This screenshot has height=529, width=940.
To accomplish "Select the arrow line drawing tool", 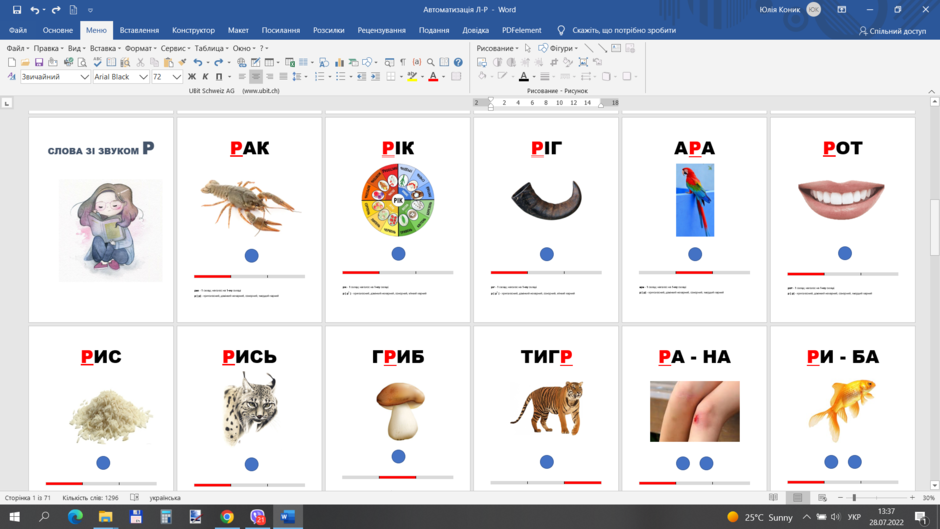I will click(x=602, y=48).
